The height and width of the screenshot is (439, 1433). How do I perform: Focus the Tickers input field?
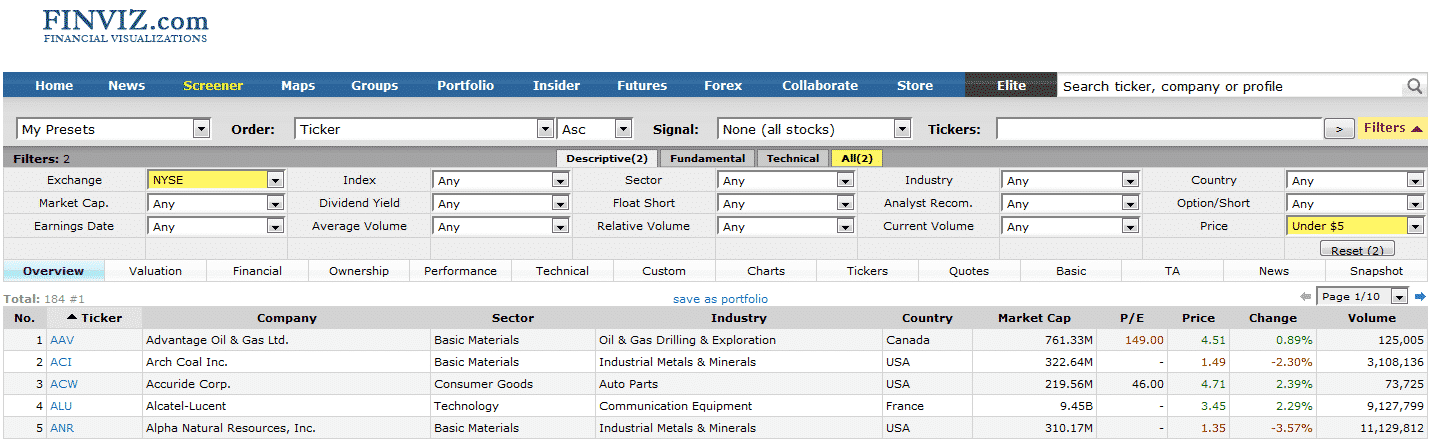point(1159,129)
